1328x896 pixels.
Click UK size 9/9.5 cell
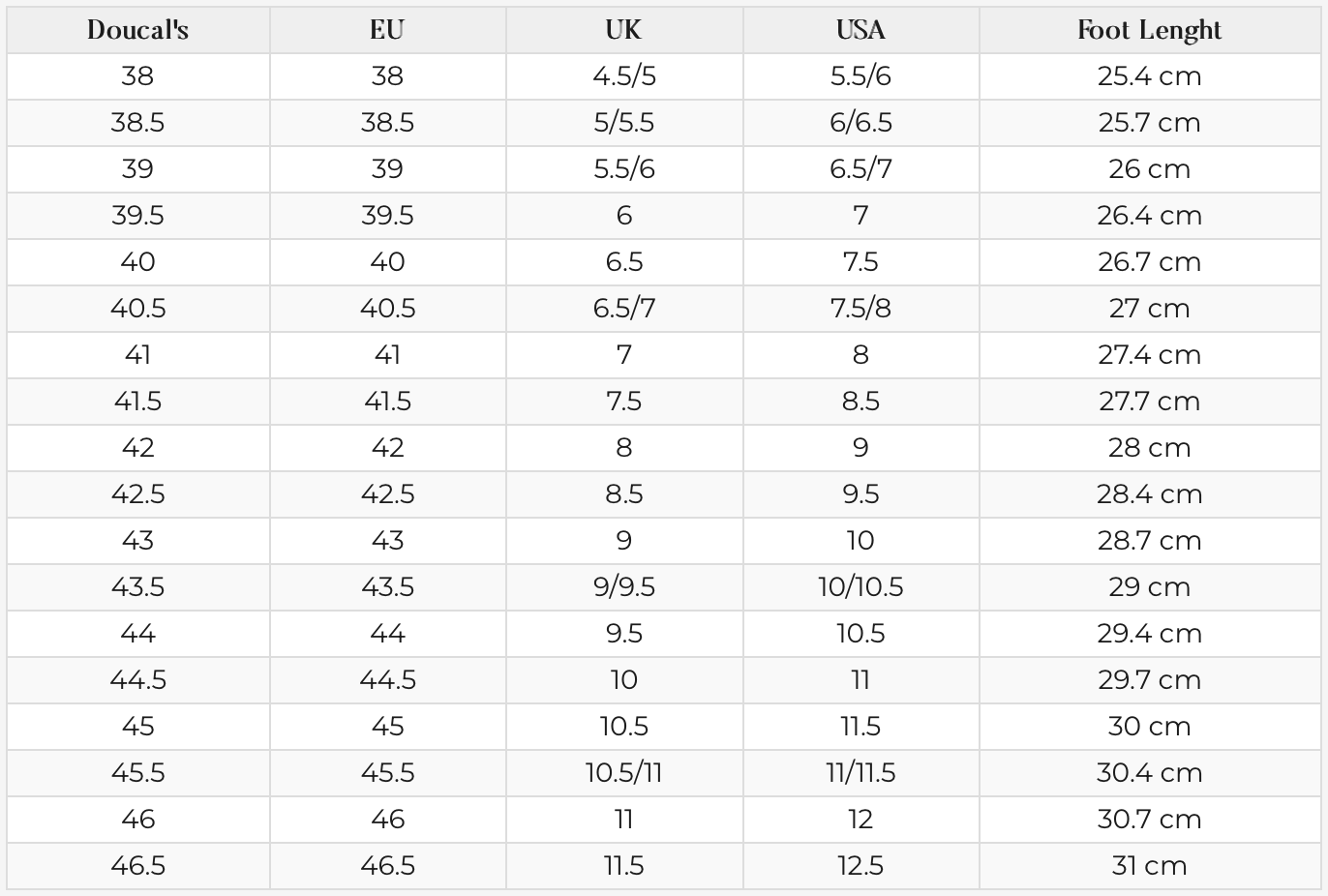click(623, 587)
